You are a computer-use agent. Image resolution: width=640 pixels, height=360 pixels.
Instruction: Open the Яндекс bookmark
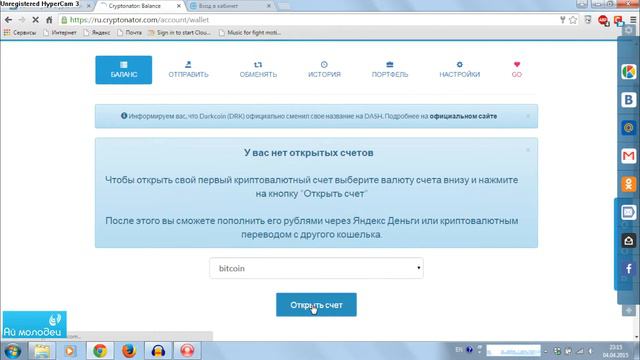coord(97,33)
